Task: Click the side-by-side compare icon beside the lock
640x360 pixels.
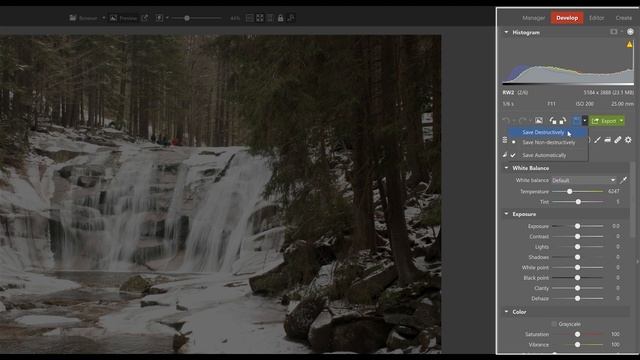Action: point(270,18)
